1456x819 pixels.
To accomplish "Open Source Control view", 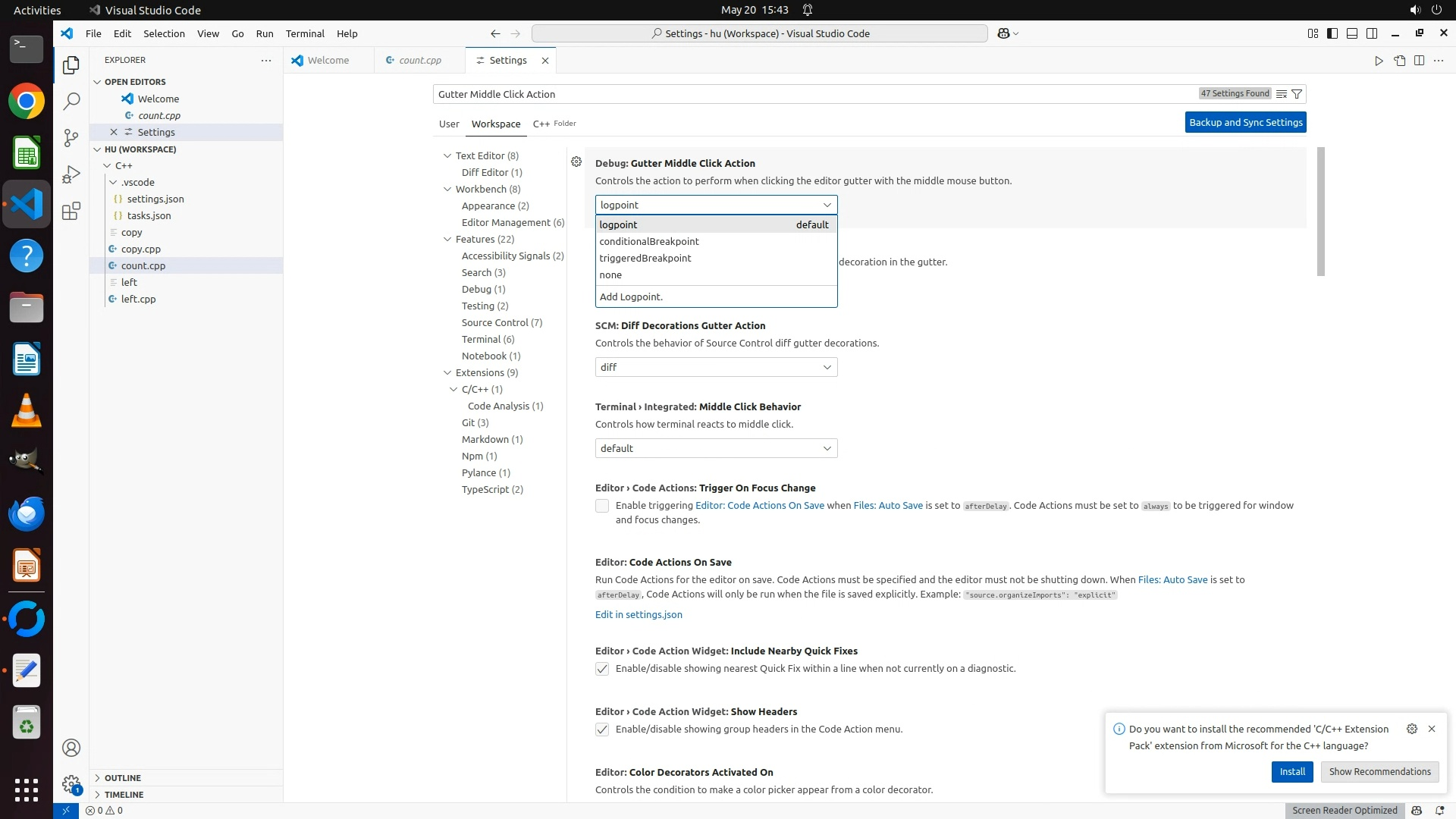I will [71, 137].
